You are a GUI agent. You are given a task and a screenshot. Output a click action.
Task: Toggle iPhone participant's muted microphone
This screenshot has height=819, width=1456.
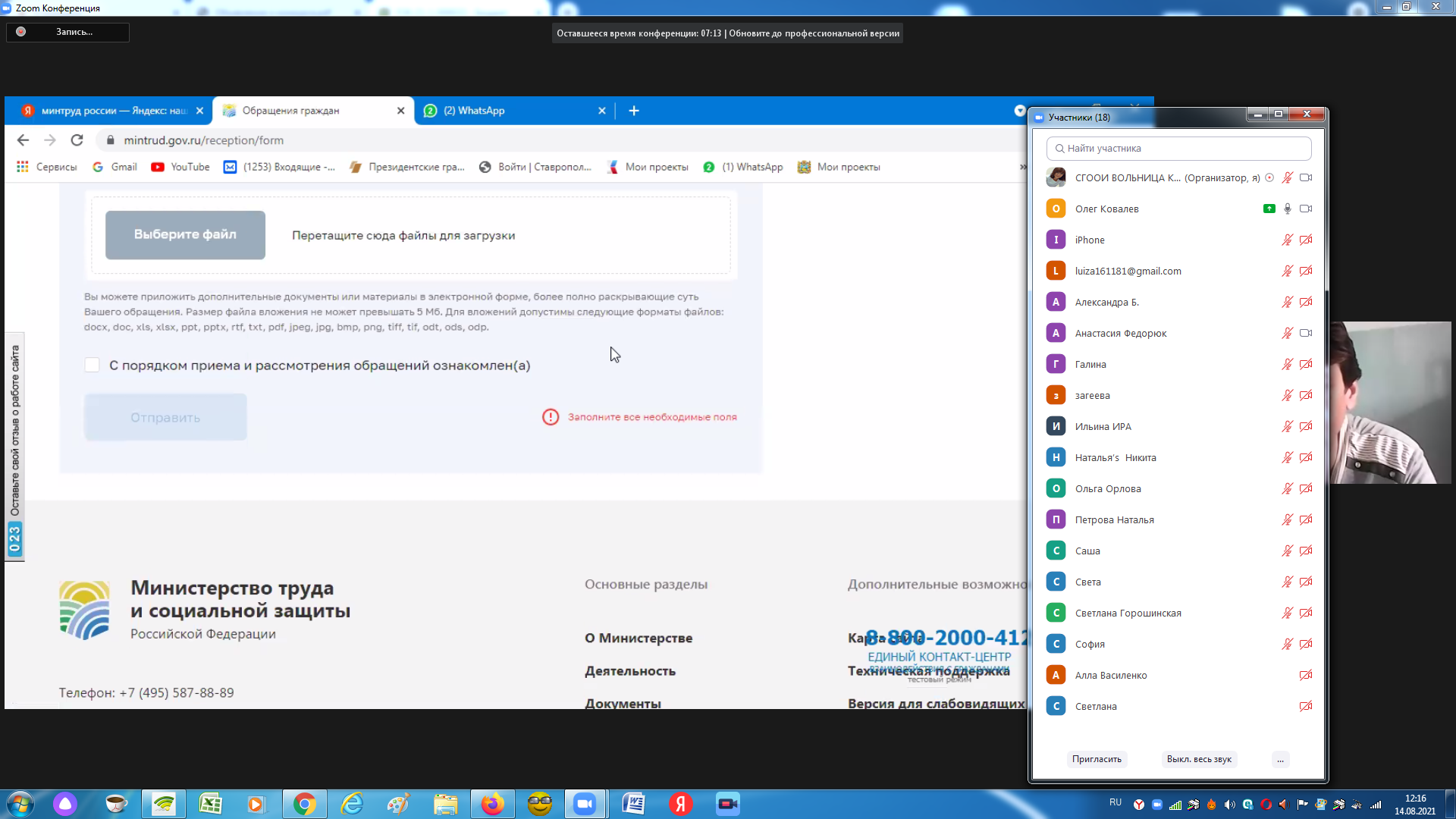point(1287,240)
